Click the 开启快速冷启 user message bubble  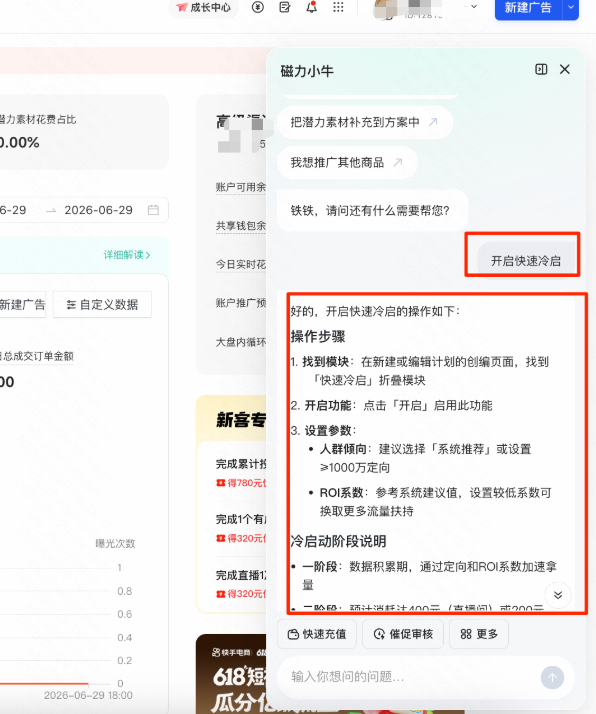pos(526,260)
